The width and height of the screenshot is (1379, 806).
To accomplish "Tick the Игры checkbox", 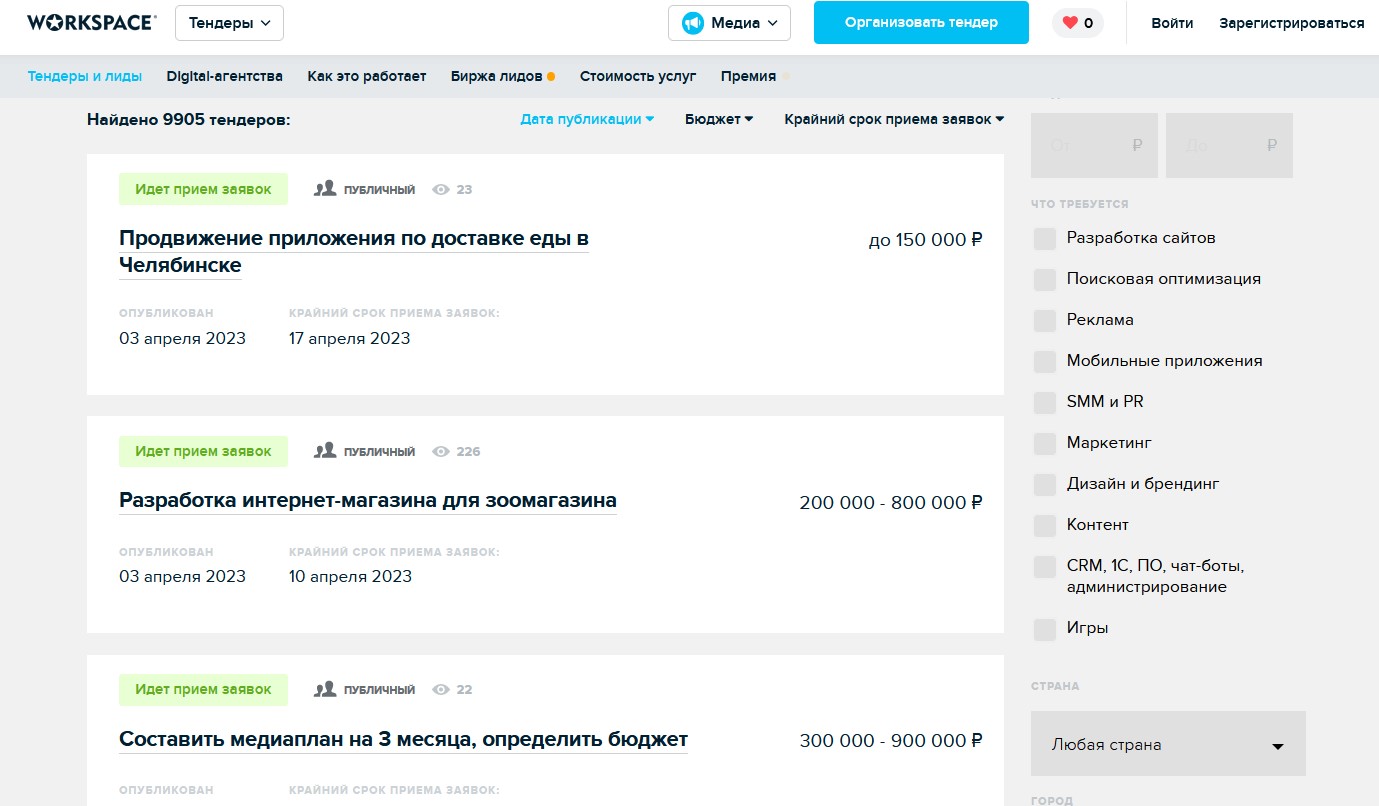I will tap(1044, 629).
